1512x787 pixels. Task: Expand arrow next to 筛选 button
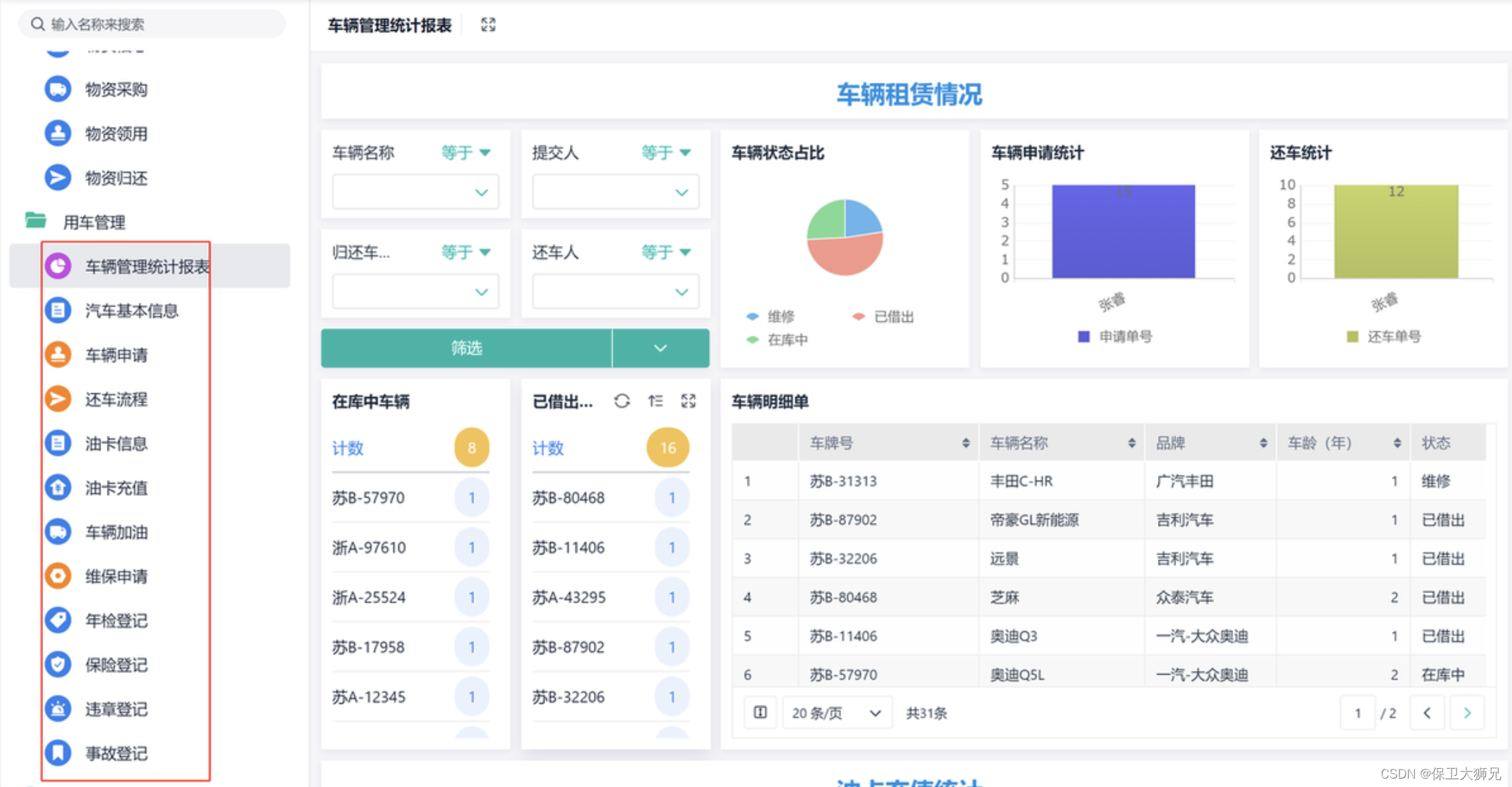(660, 348)
